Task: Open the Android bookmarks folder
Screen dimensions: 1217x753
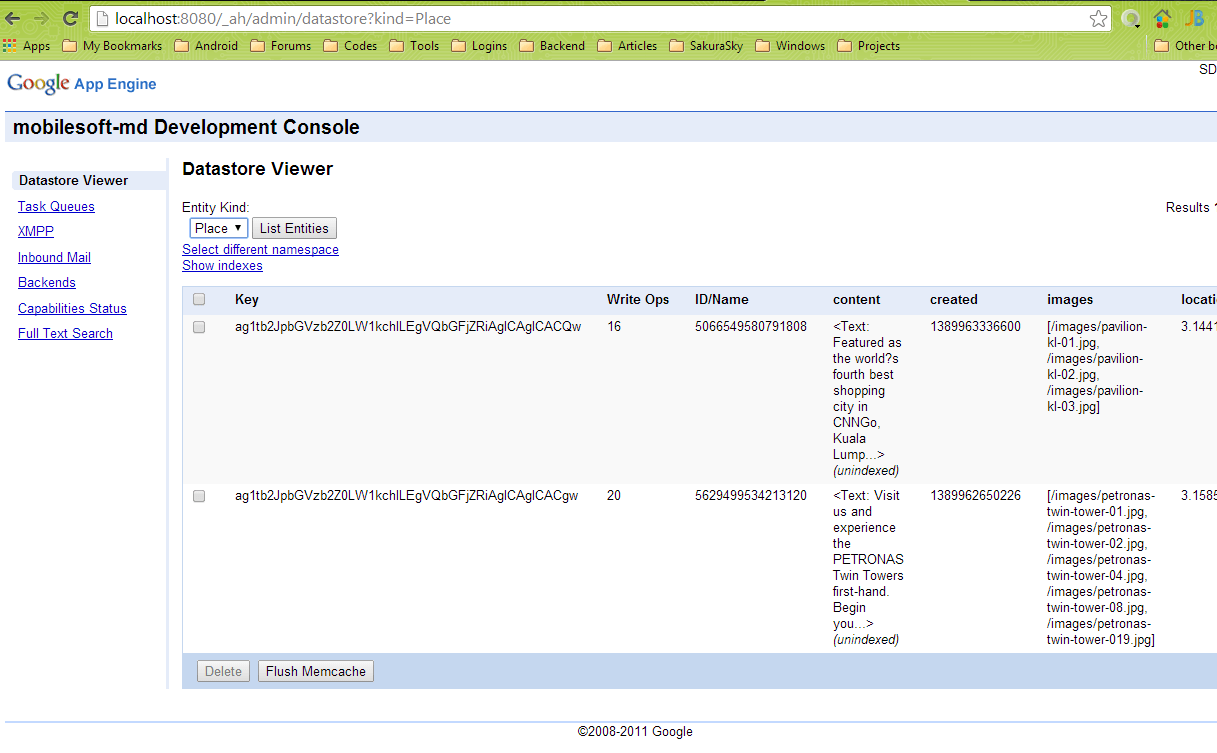Action: pos(206,46)
